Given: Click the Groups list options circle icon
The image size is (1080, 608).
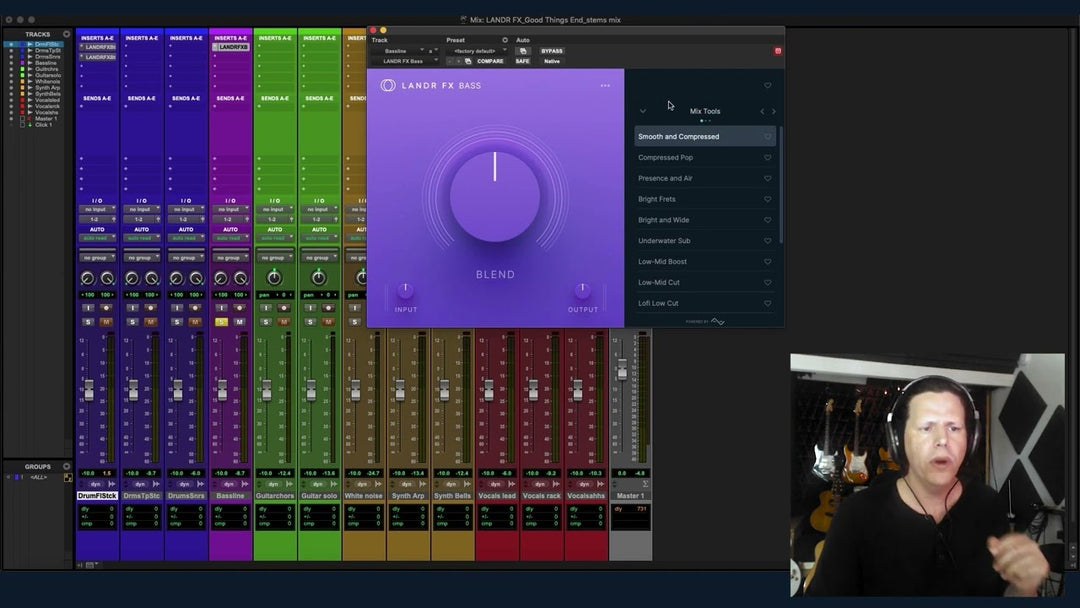Looking at the screenshot, I should coord(66,466).
